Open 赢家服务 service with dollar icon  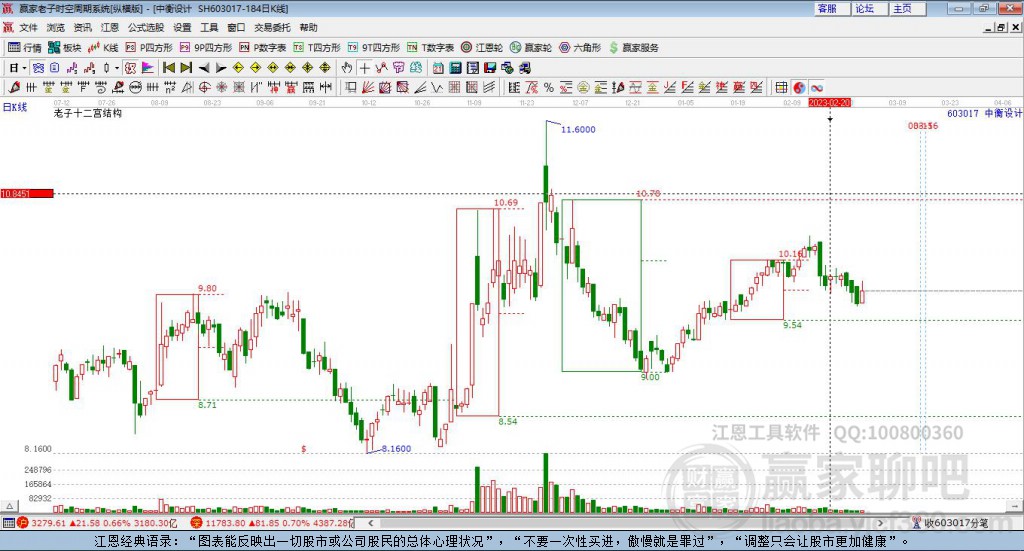633,48
